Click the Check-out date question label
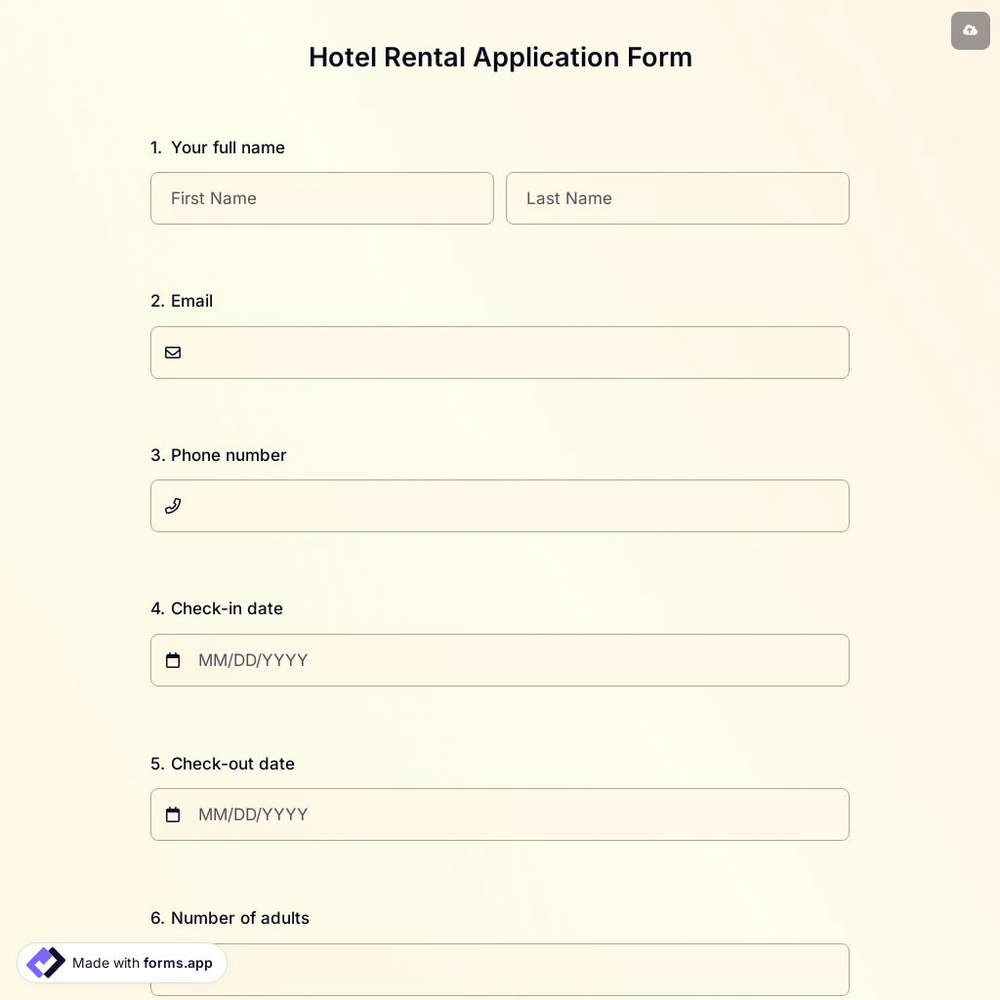 (222, 762)
